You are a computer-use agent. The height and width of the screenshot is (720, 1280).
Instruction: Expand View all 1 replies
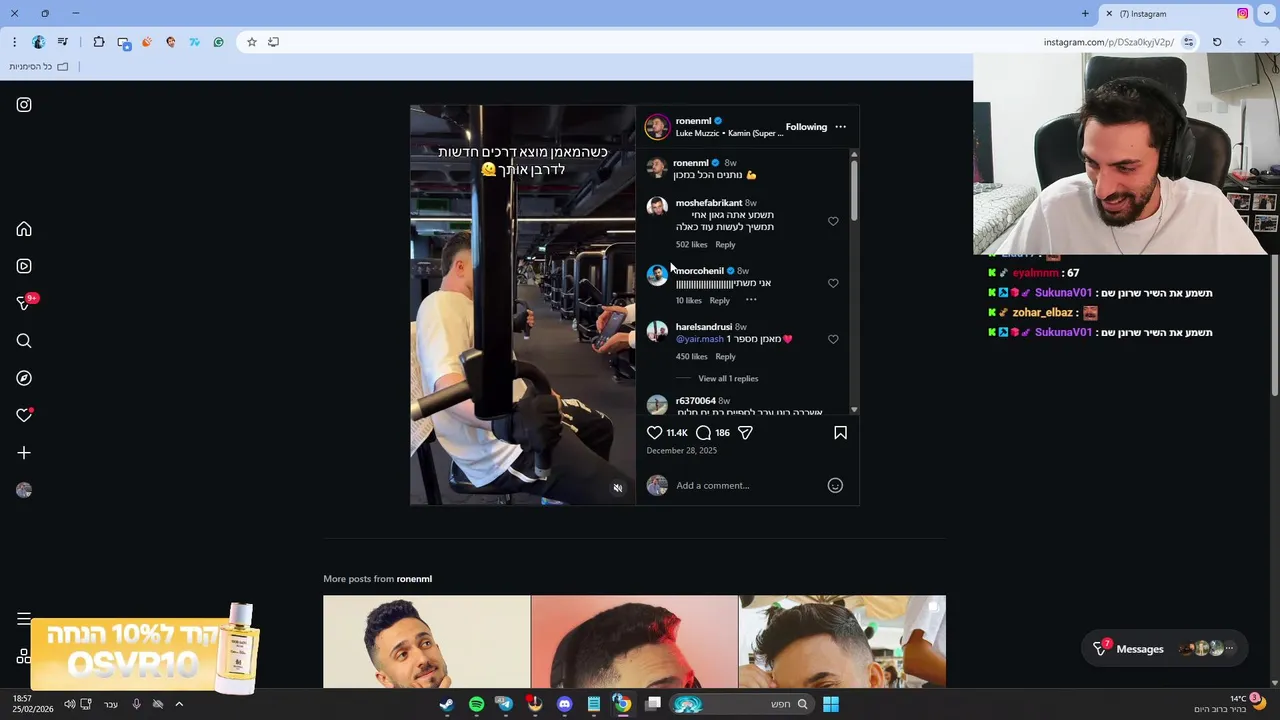728,378
